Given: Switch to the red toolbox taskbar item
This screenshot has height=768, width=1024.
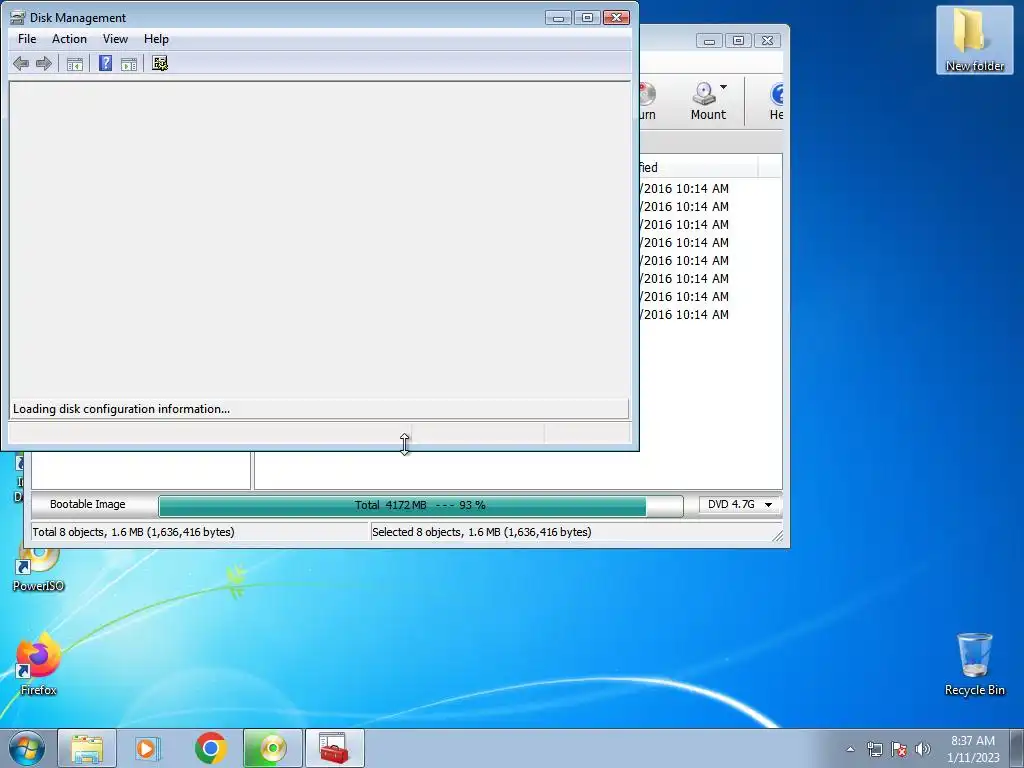Looking at the screenshot, I should [x=334, y=748].
